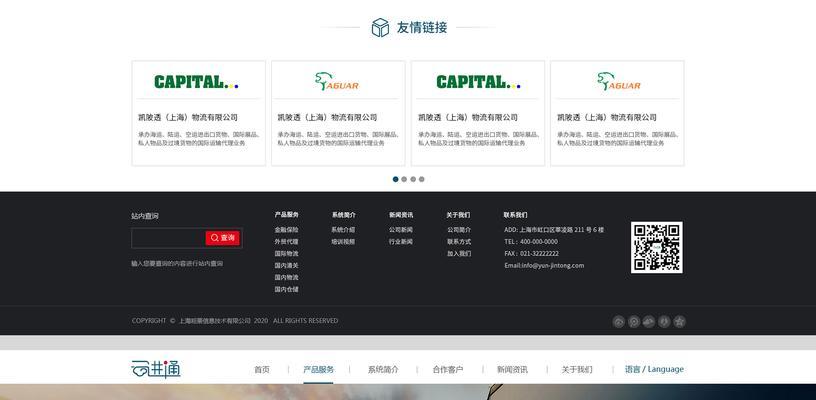Click the 云进通 site logo
This screenshot has width=816, height=400.
156,369
